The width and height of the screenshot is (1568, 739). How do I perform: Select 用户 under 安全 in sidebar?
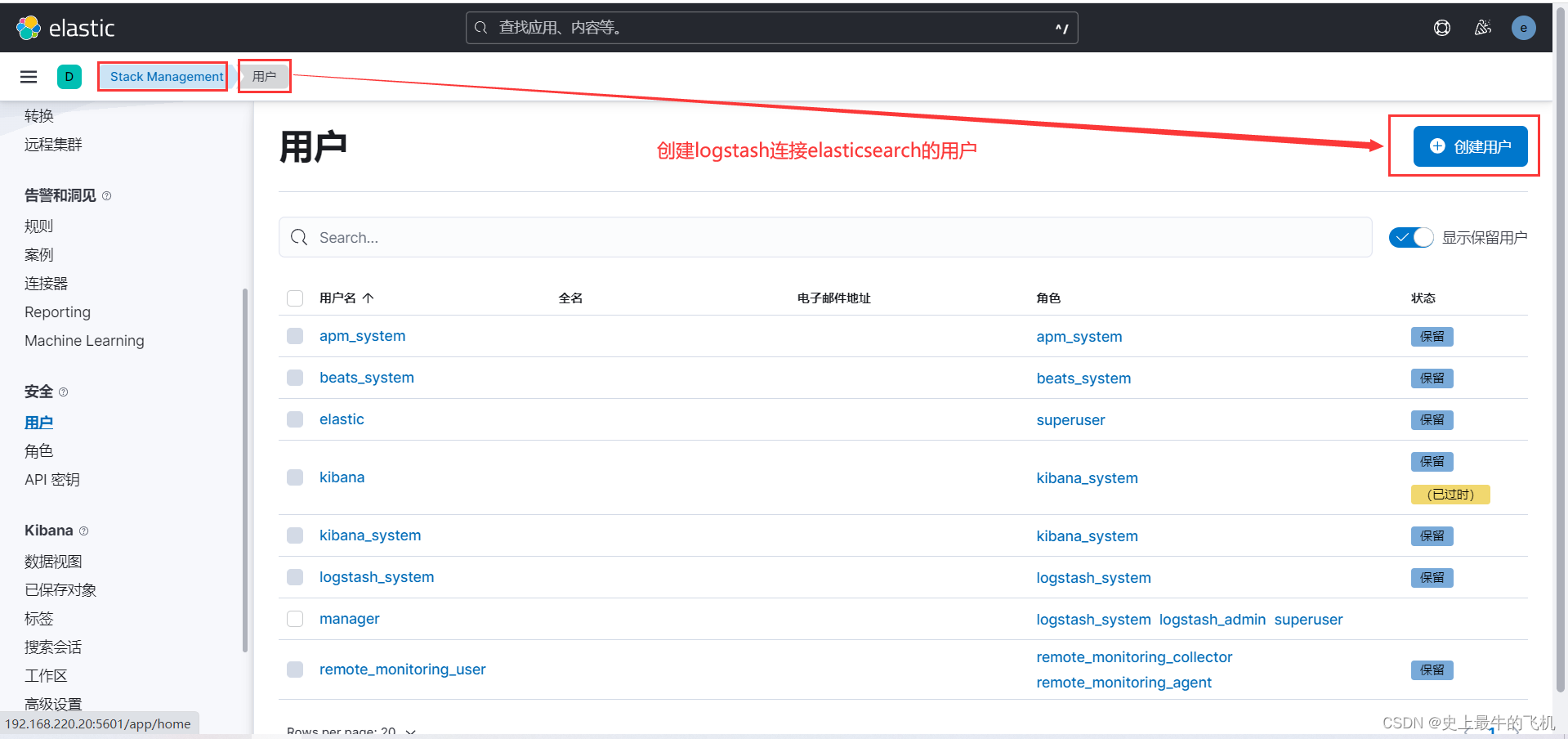pyautogui.click(x=38, y=423)
